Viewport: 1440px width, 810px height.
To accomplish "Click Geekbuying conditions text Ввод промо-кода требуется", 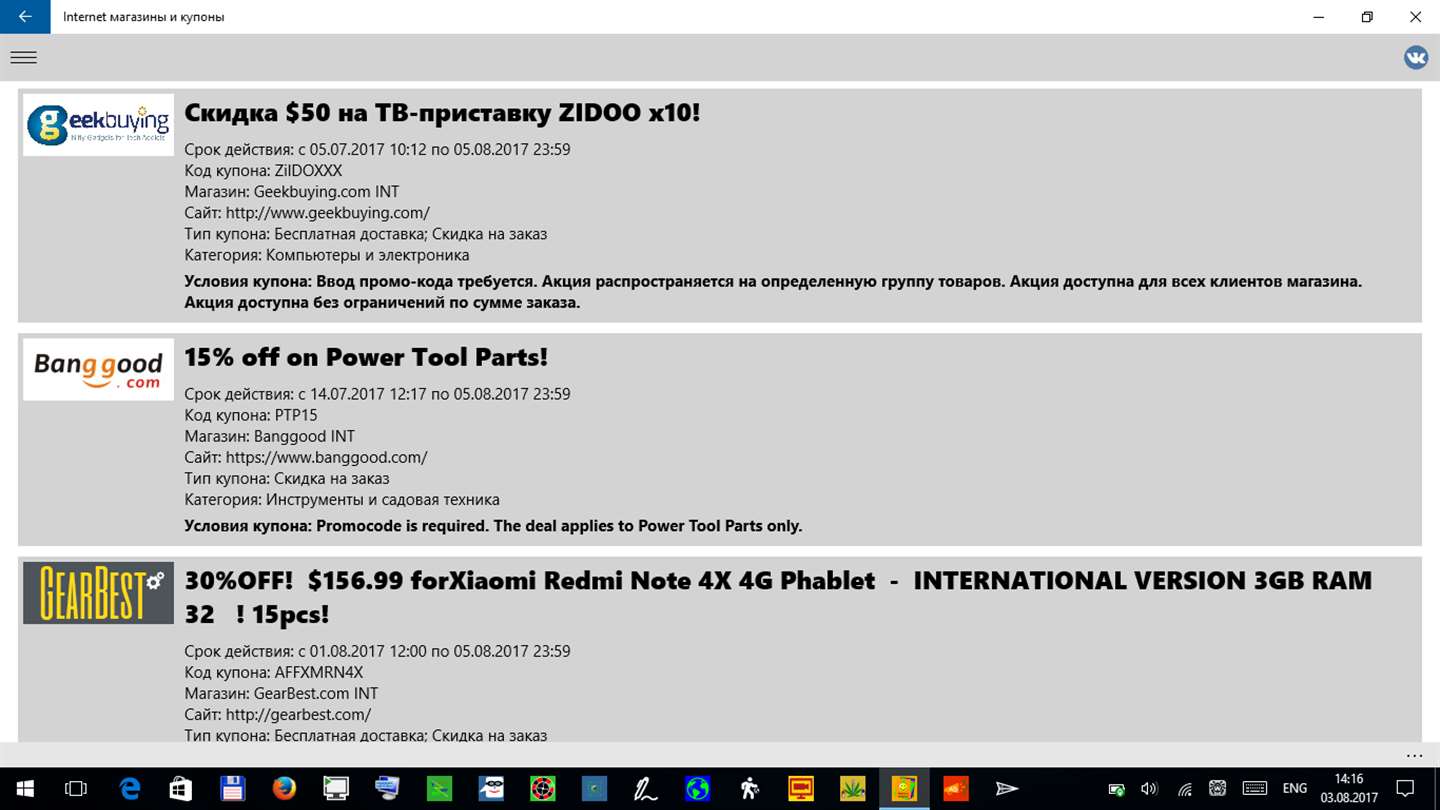I will coord(773,292).
